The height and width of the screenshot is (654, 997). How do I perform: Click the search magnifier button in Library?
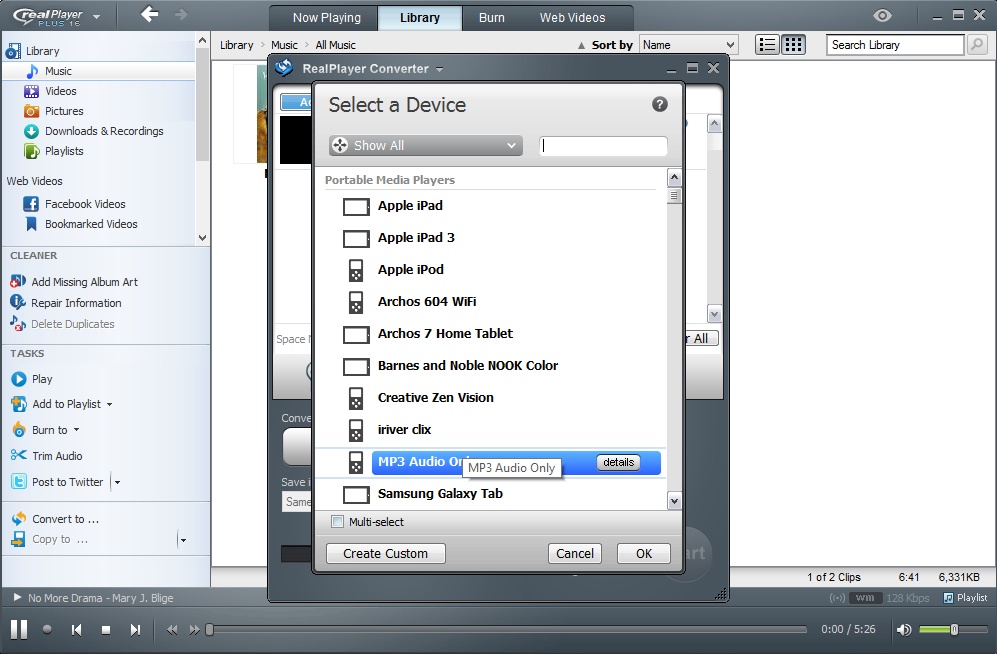click(977, 44)
